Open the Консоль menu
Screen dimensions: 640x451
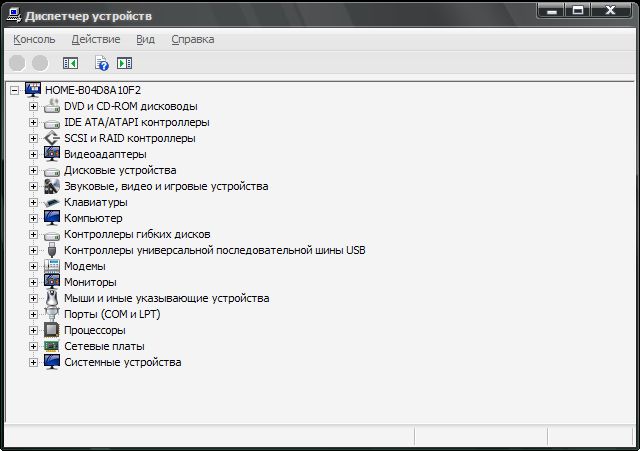pyautogui.click(x=34, y=39)
